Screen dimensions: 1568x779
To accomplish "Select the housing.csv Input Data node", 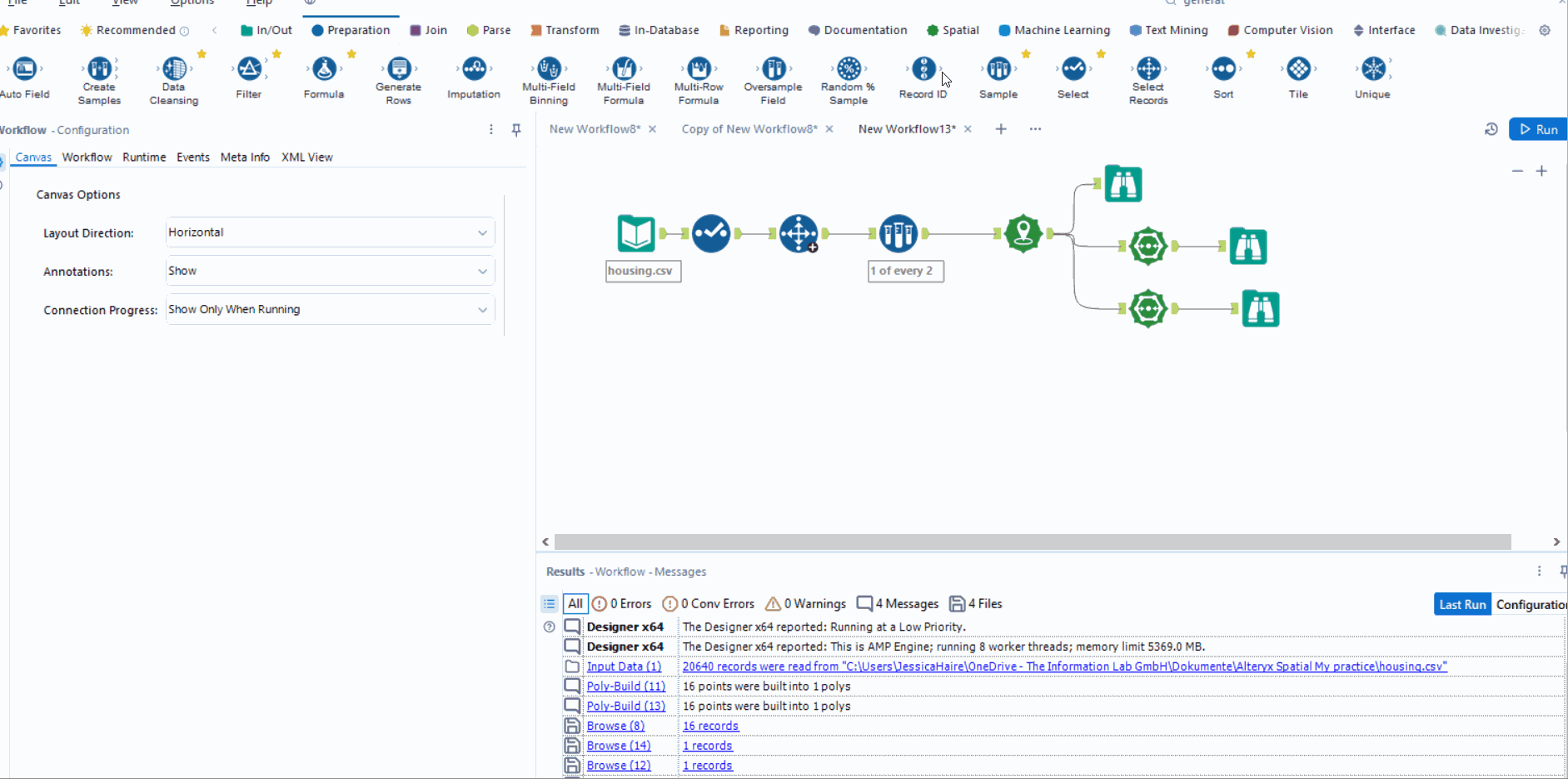I will click(x=636, y=233).
